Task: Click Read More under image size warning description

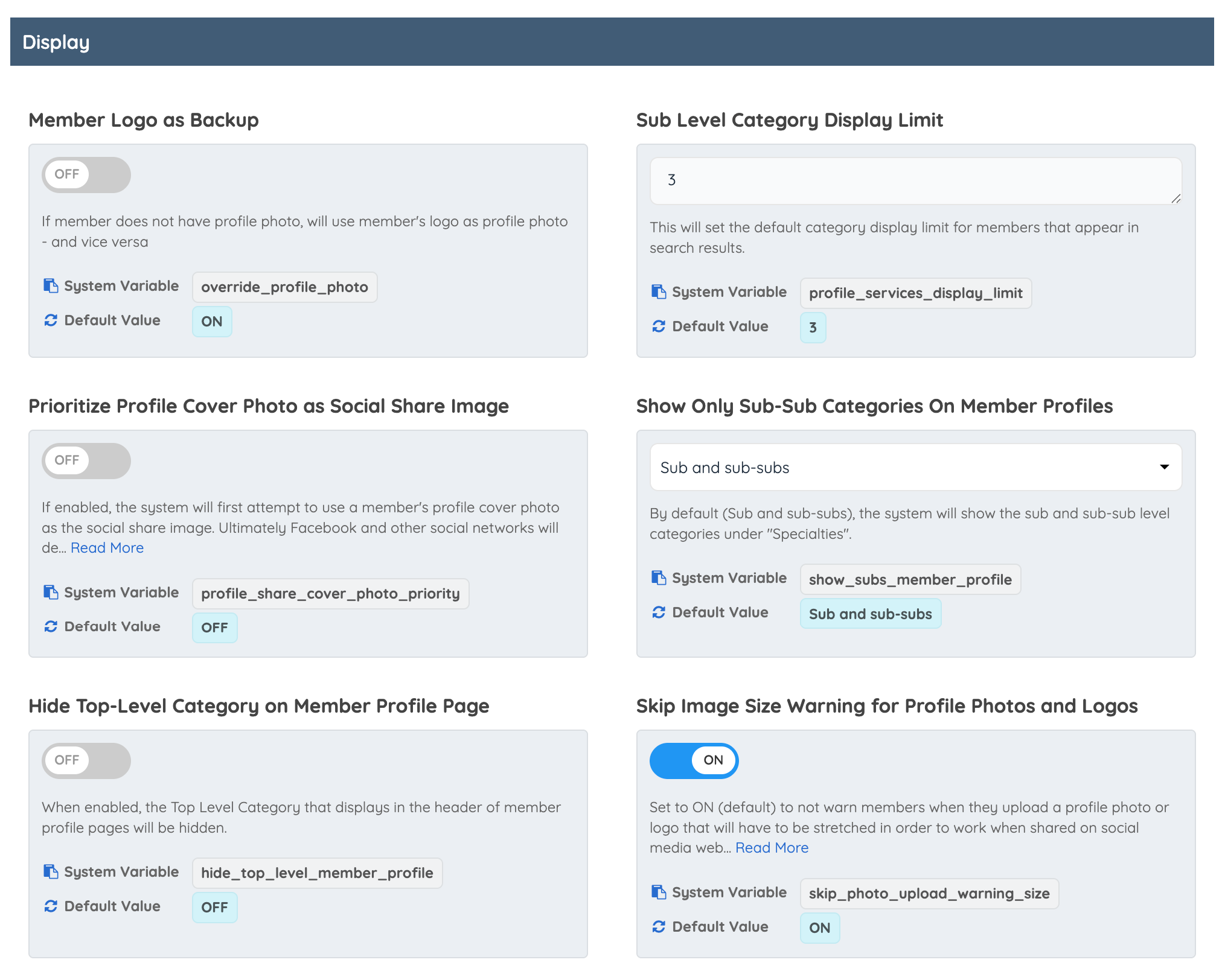Action: (x=772, y=848)
